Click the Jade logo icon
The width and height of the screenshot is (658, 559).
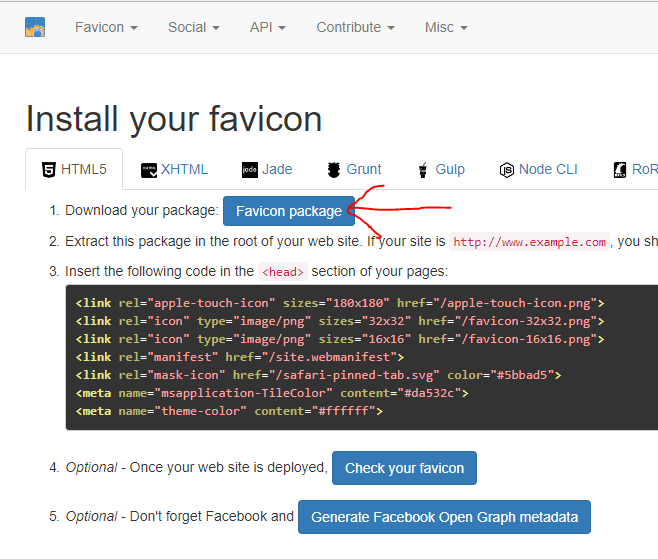coord(250,170)
